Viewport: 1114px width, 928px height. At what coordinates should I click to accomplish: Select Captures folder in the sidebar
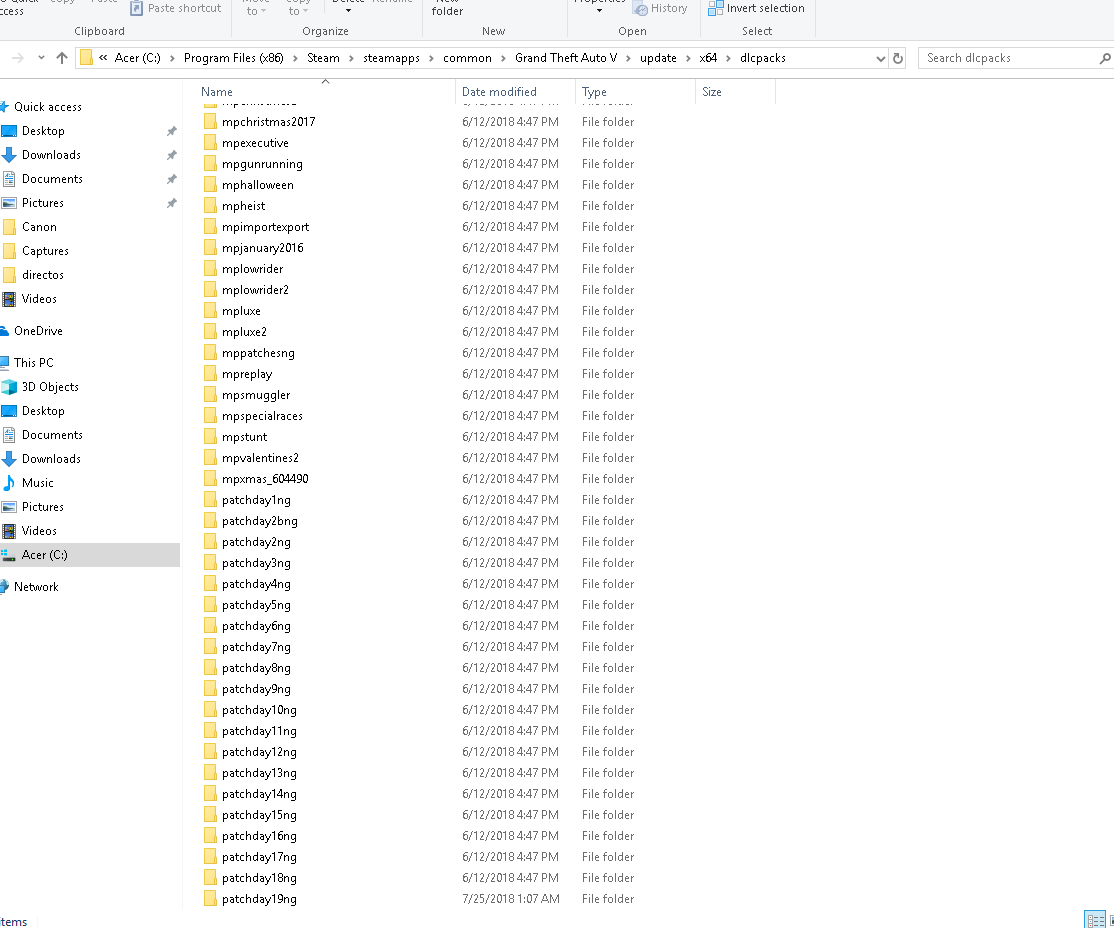pyautogui.click(x=45, y=251)
